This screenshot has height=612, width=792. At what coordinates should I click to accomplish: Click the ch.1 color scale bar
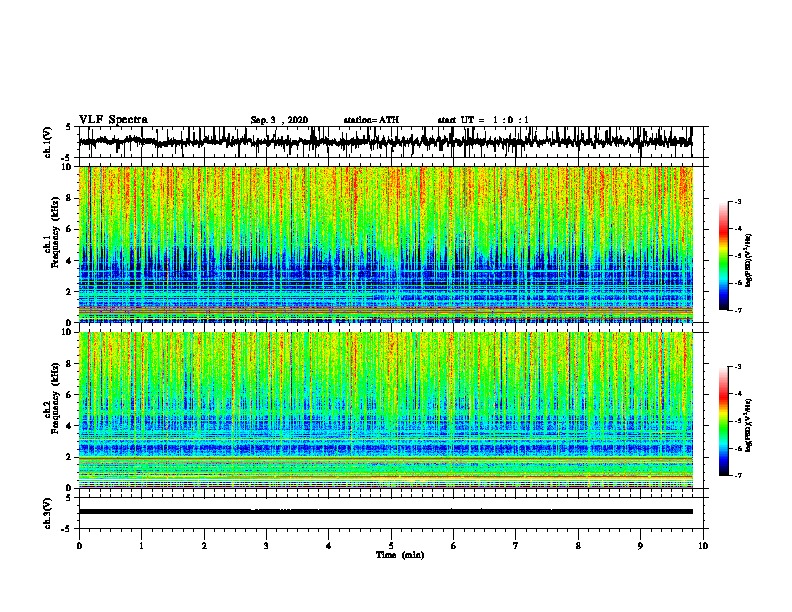point(724,256)
